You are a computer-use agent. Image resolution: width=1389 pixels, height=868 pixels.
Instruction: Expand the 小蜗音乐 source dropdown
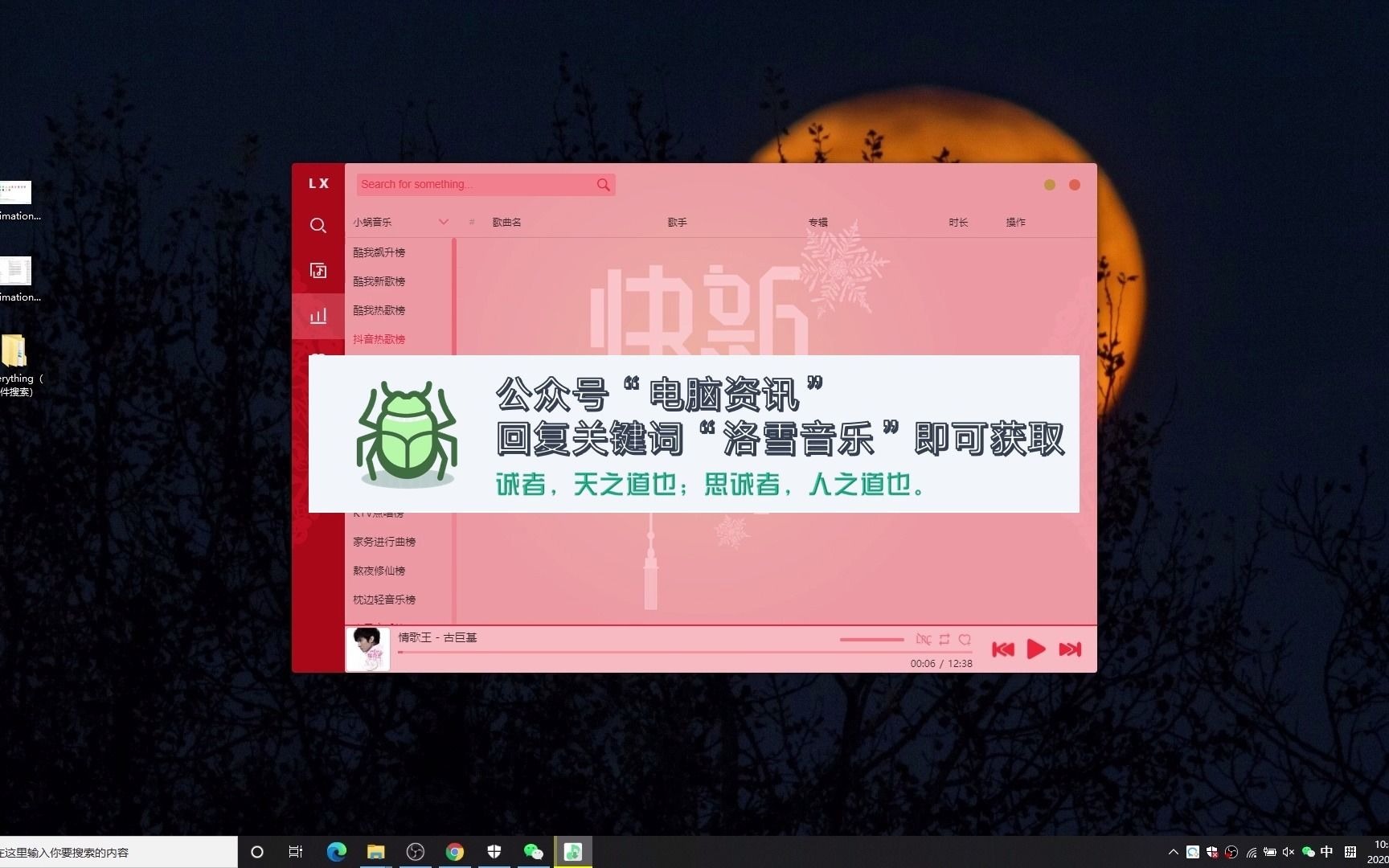[x=400, y=222]
